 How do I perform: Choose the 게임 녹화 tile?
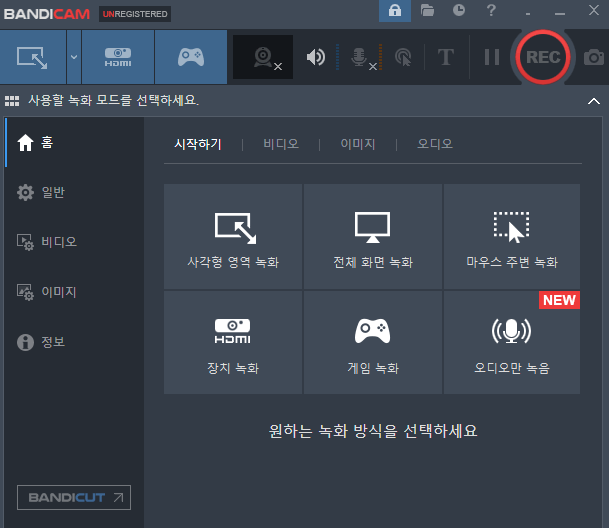[373, 342]
